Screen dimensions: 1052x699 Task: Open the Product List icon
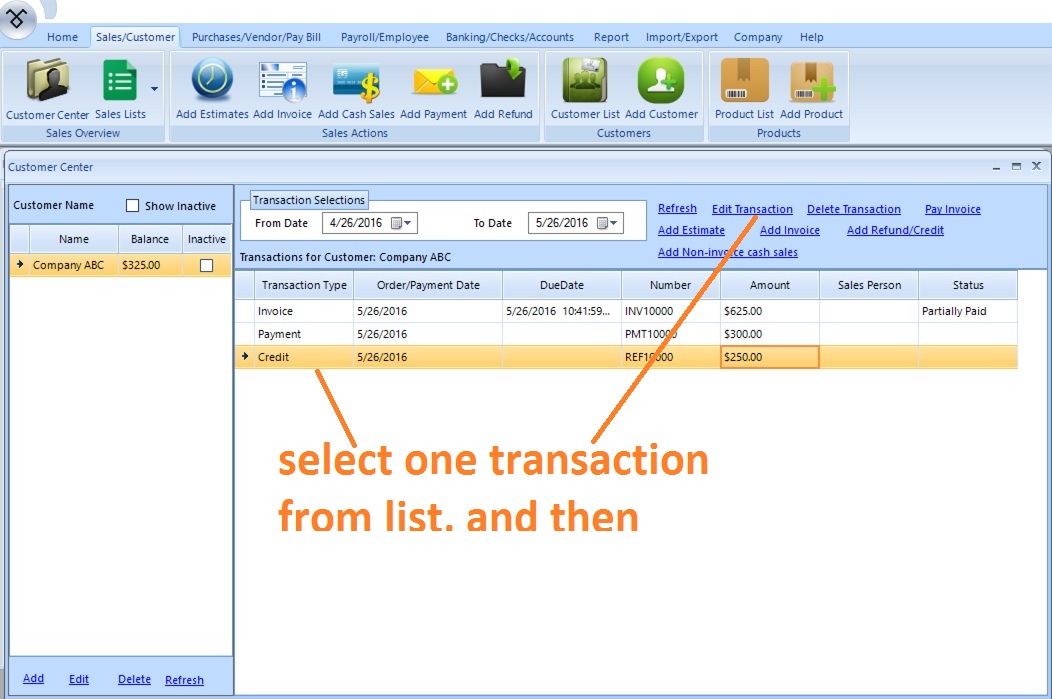point(745,82)
